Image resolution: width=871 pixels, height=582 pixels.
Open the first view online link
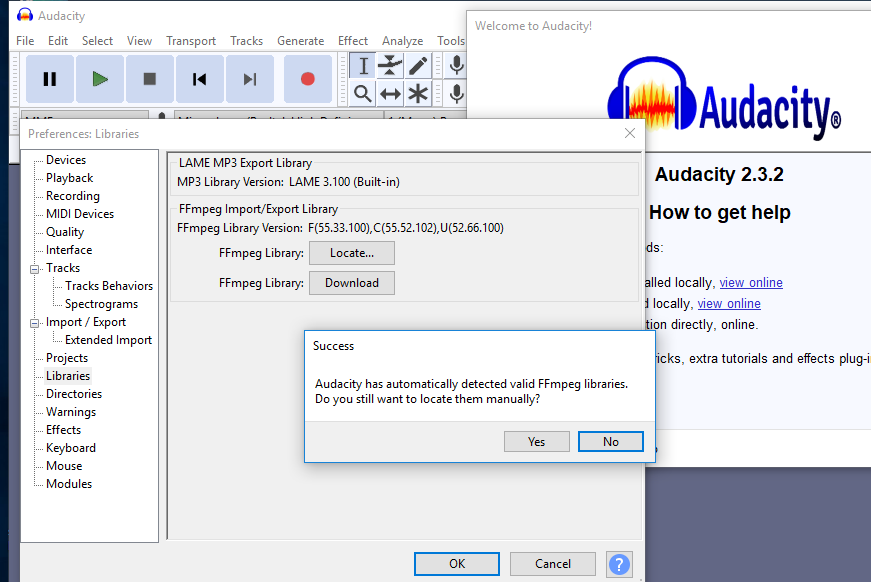tap(751, 283)
